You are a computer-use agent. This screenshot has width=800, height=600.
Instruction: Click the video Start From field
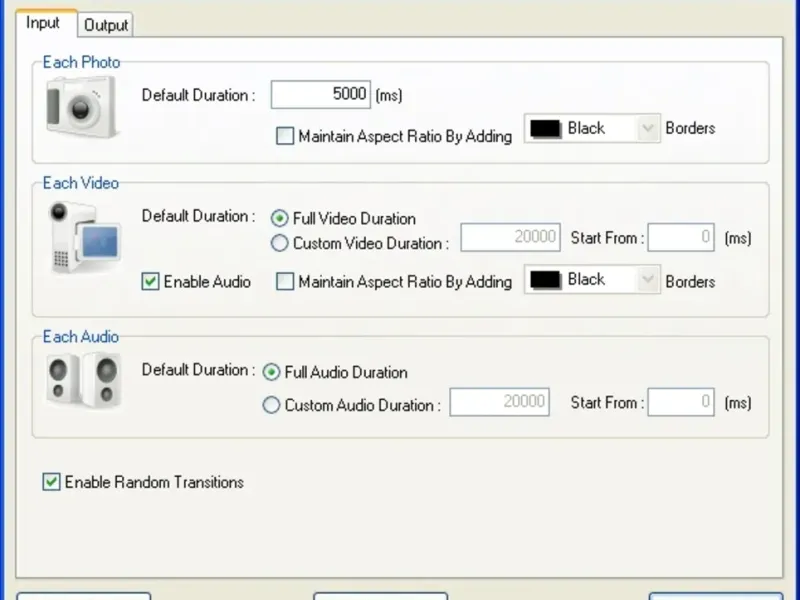click(681, 238)
